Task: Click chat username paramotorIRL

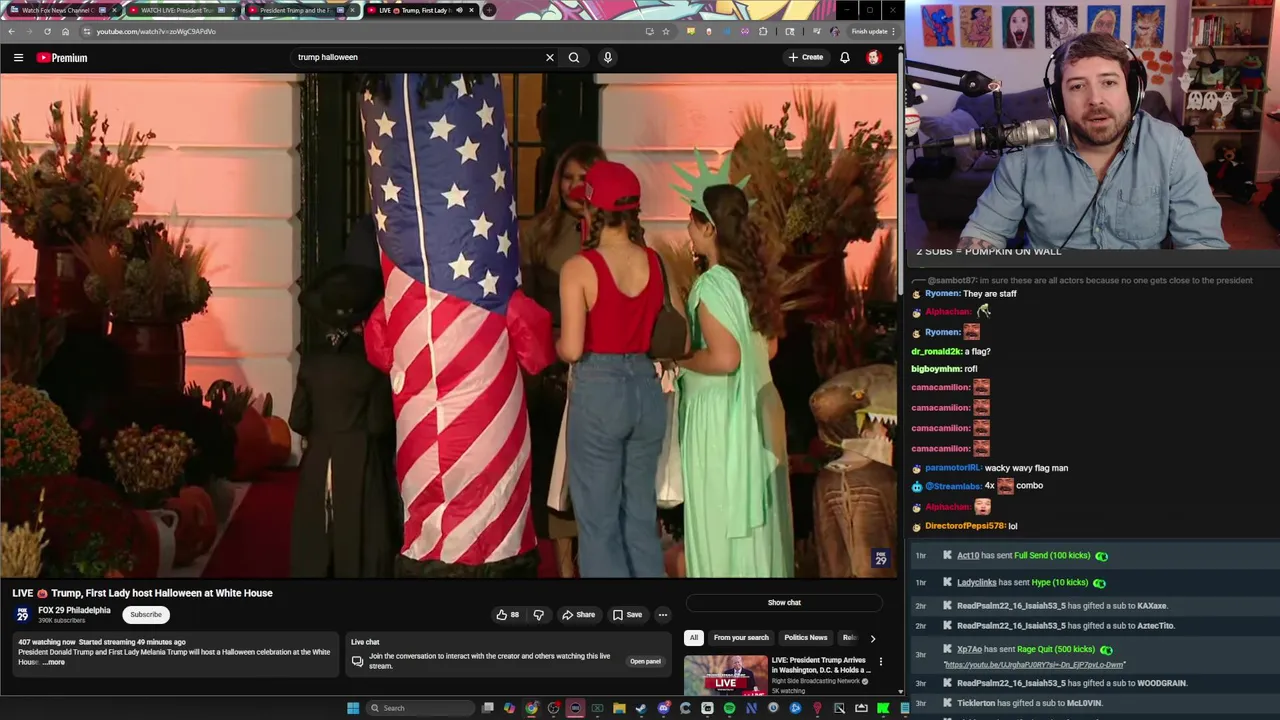Action: coord(952,468)
